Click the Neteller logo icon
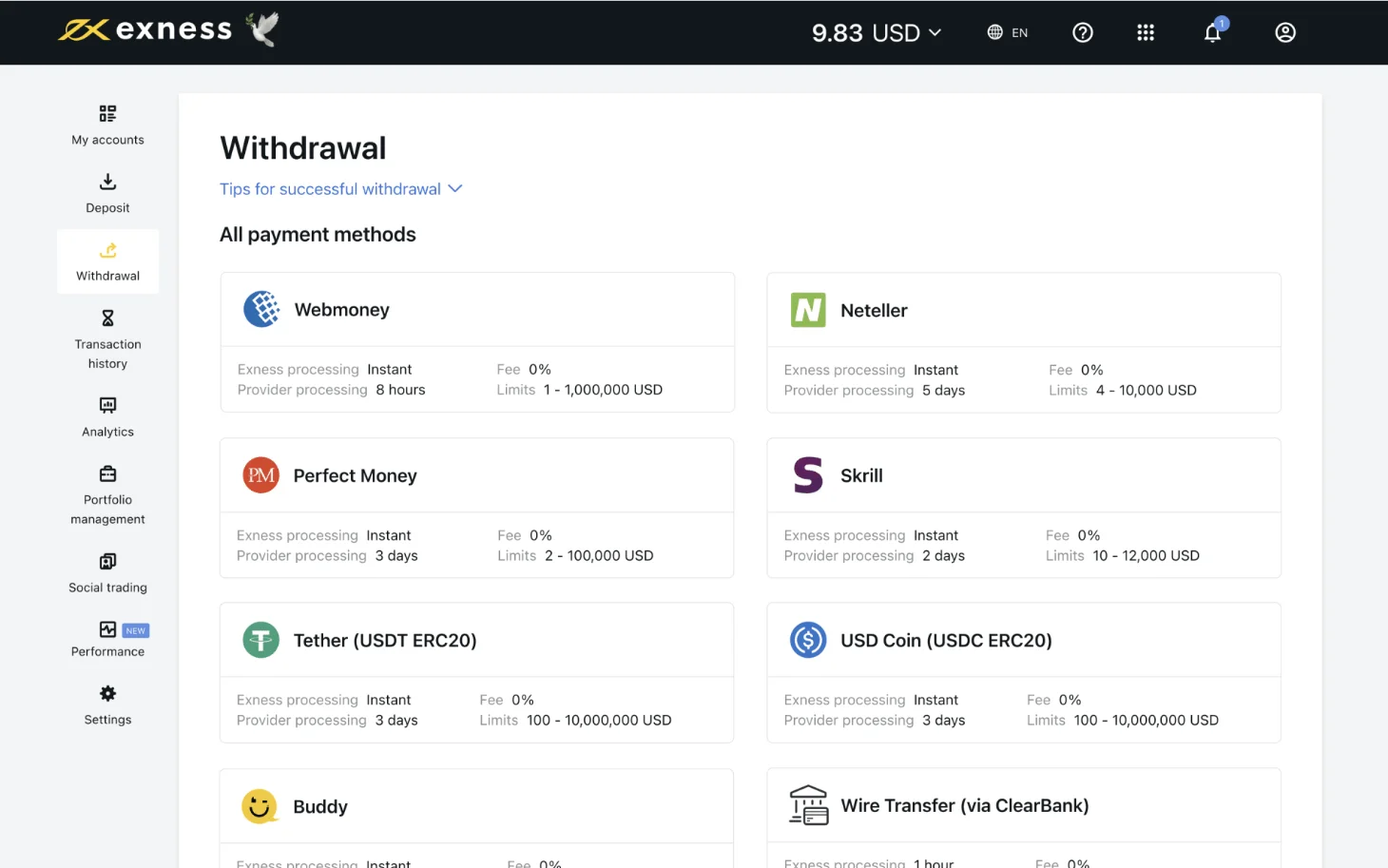The image size is (1388, 868). coord(808,310)
